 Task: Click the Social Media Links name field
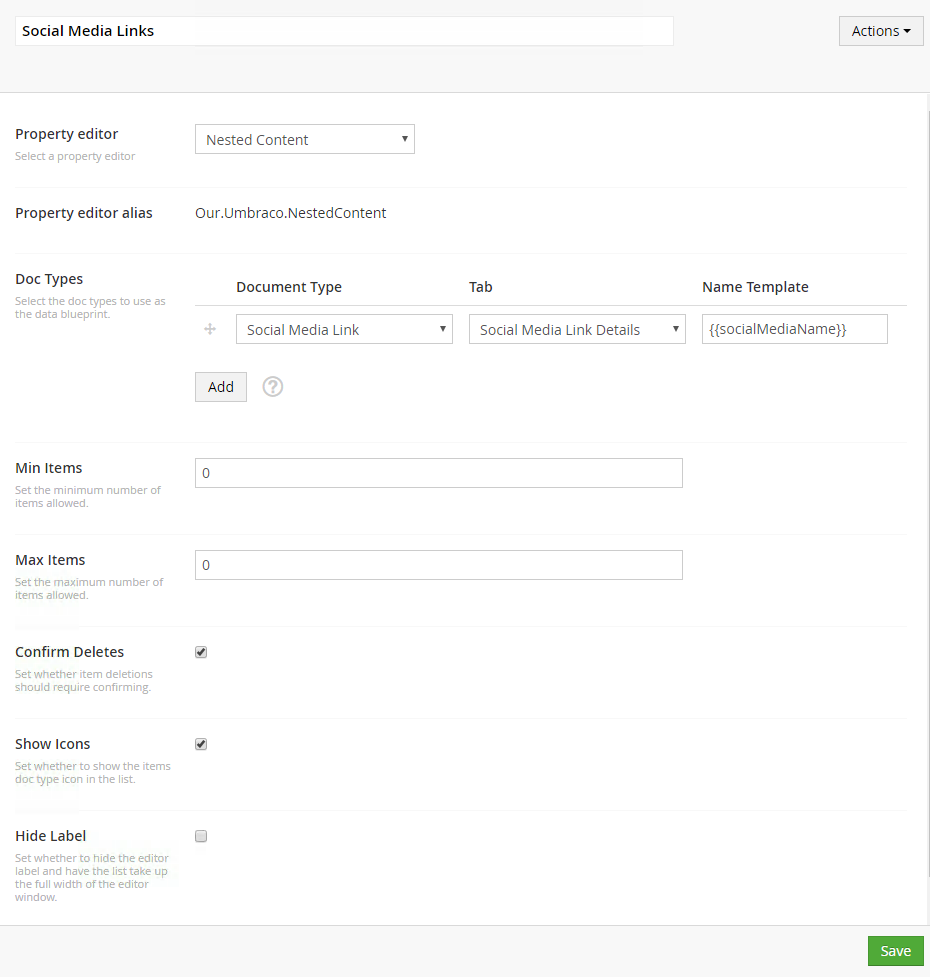click(344, 31)
